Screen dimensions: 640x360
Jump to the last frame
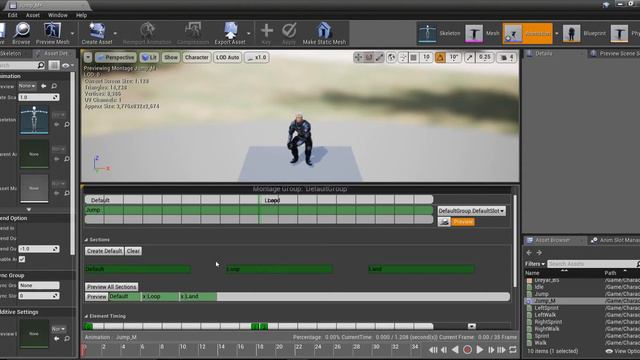[x=501, y=350]
